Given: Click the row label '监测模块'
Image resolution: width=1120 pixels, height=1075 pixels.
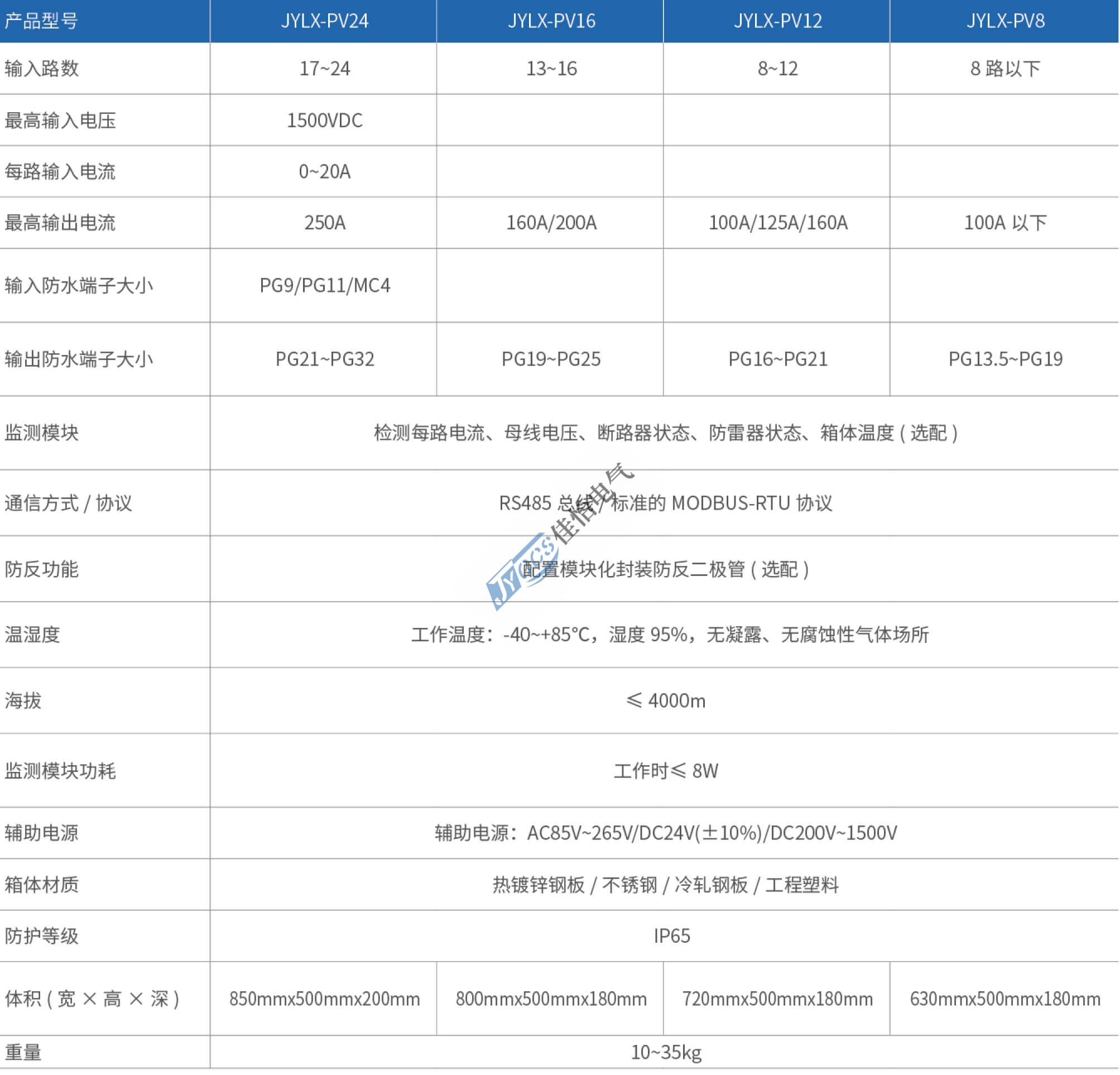Looking at the screenshot, I should coord(42,433).
